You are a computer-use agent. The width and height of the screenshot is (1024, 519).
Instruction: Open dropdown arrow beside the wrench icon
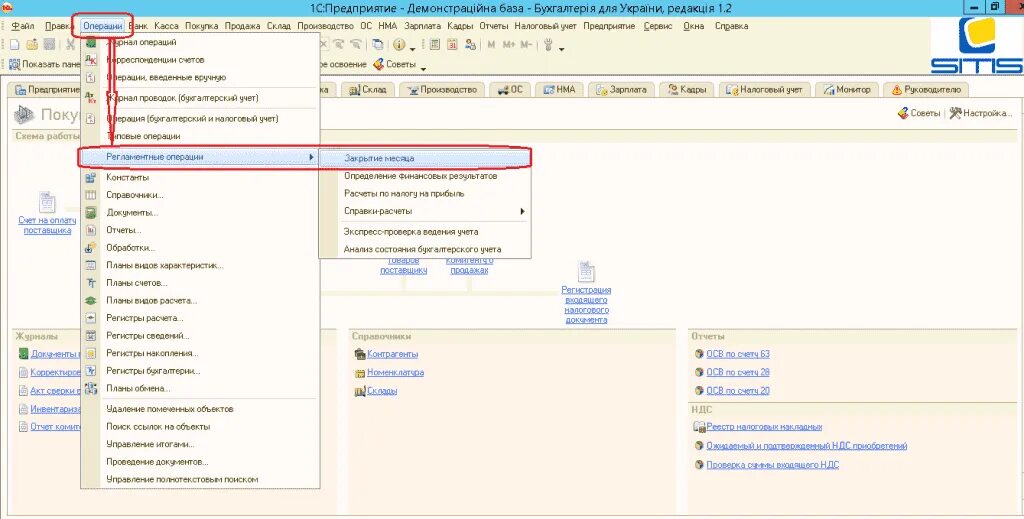pyautogui.click(x=562, y=48)
